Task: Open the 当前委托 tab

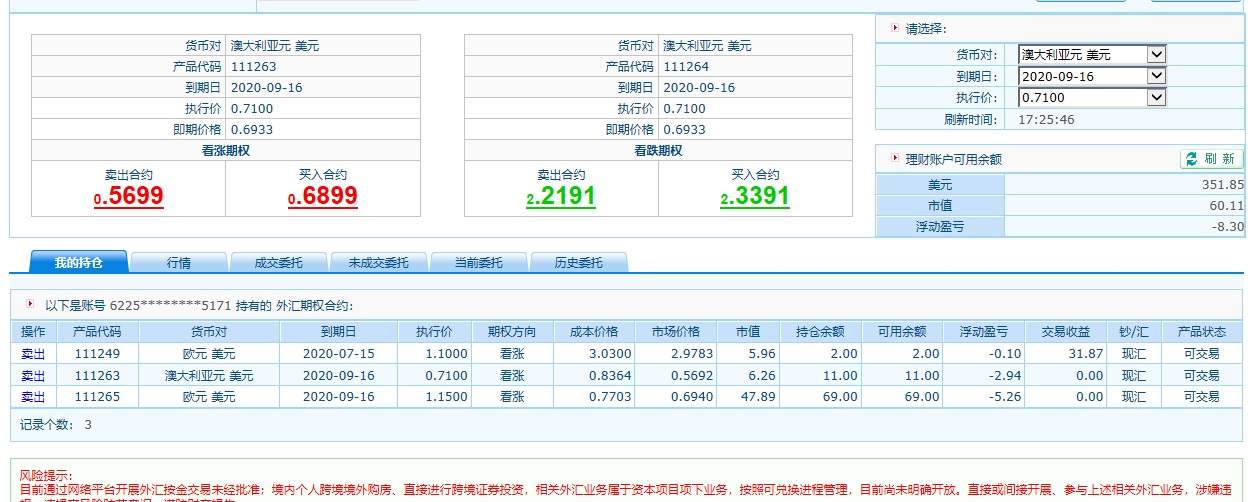Action: coord(478,263)
